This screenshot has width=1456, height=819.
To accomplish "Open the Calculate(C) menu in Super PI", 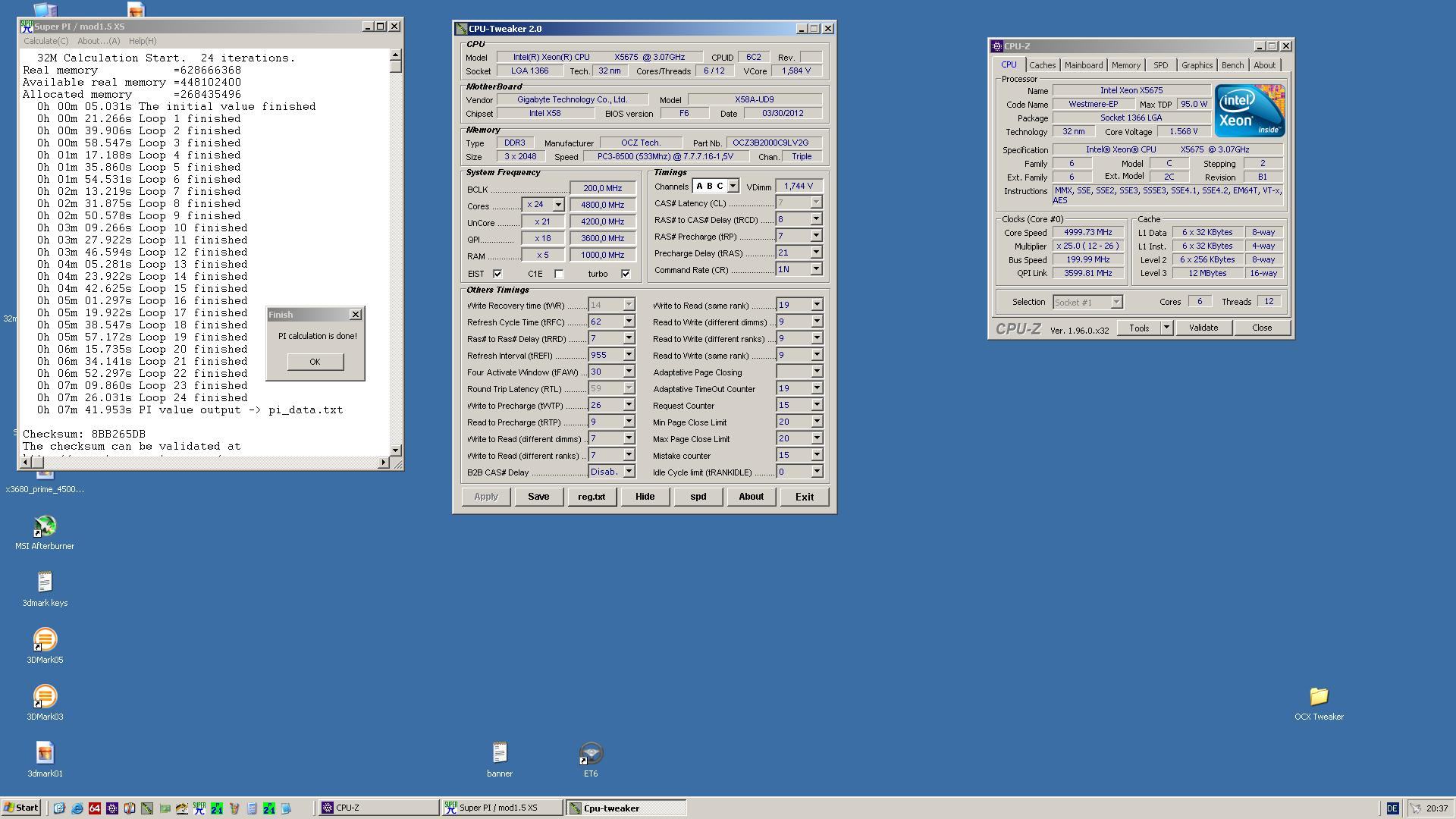I will (x=46, y=41).
